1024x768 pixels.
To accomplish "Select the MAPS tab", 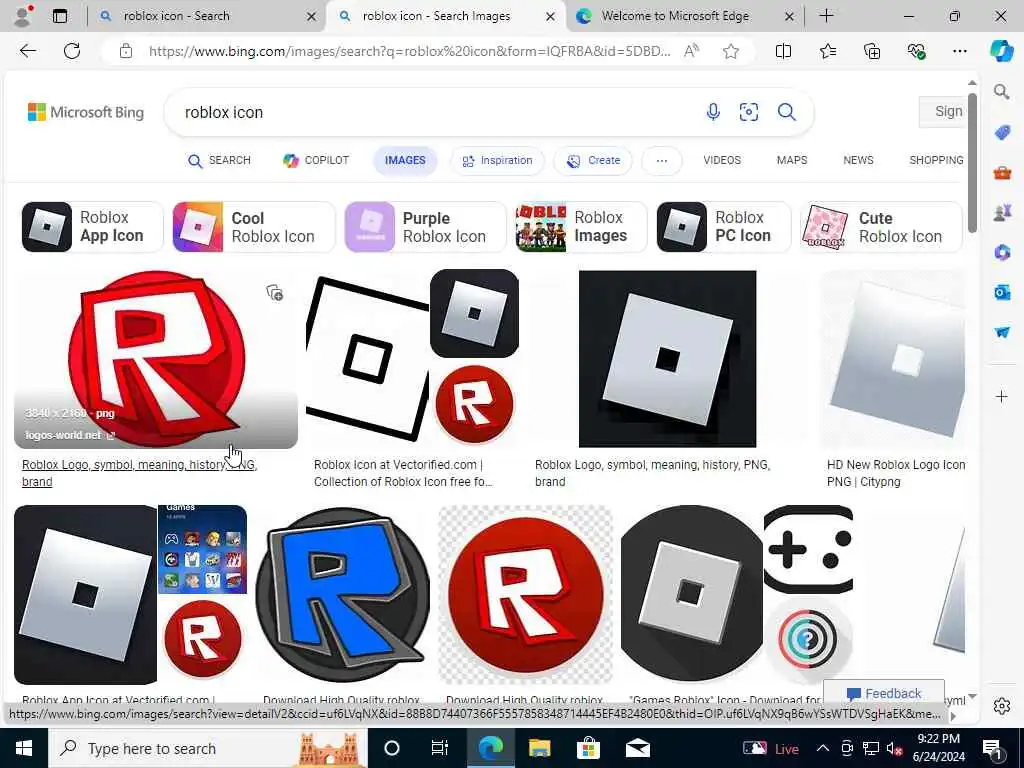I will point(792,161).
